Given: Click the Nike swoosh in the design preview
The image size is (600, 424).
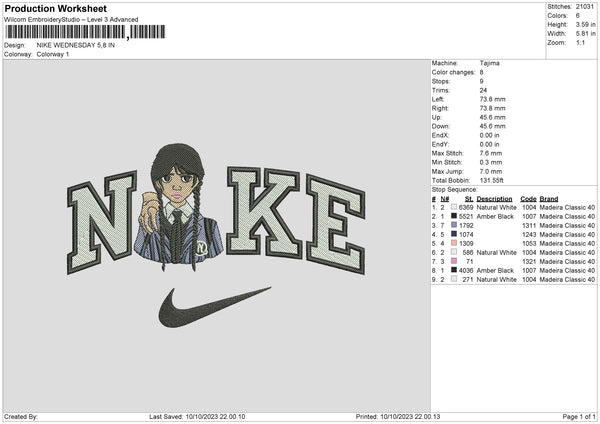Looking at the screenshot, I should (214, 307).
